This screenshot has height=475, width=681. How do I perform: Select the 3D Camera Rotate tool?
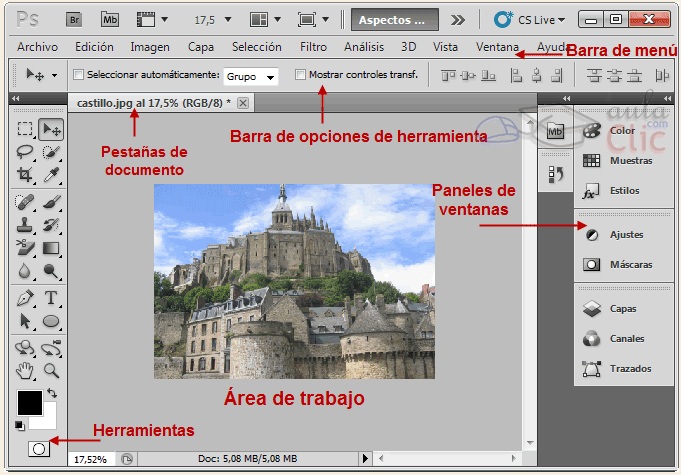point(51,348)
